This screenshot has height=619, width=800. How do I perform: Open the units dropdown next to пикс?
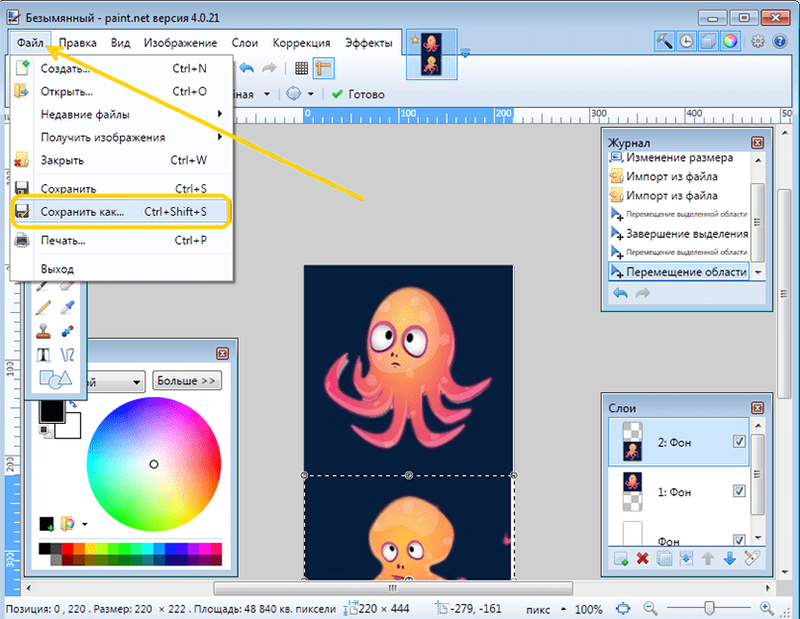(563, 609)
